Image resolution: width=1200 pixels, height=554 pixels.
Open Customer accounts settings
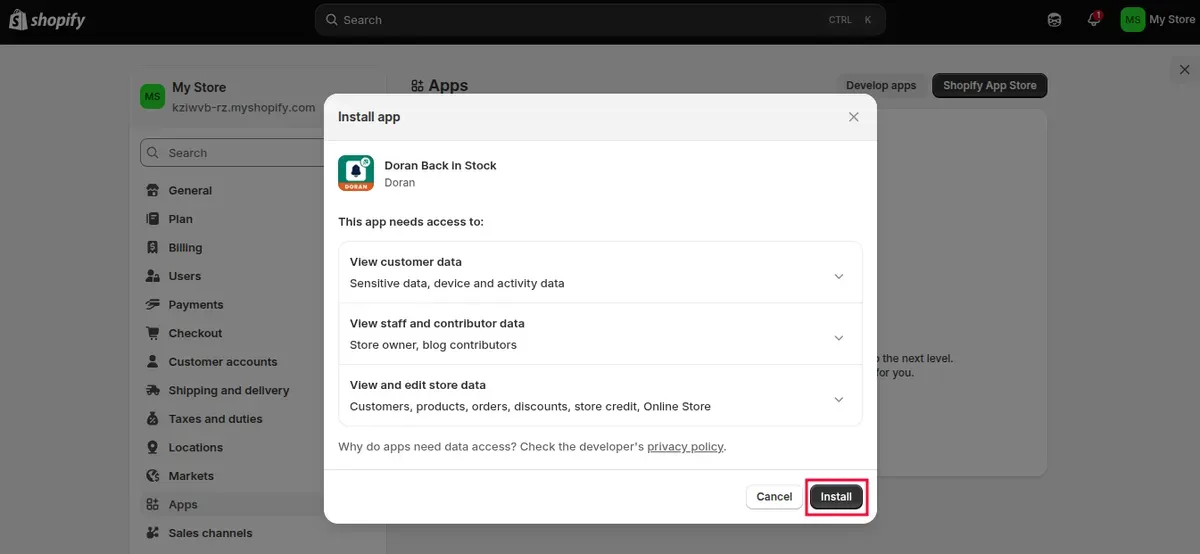(223, 362)
